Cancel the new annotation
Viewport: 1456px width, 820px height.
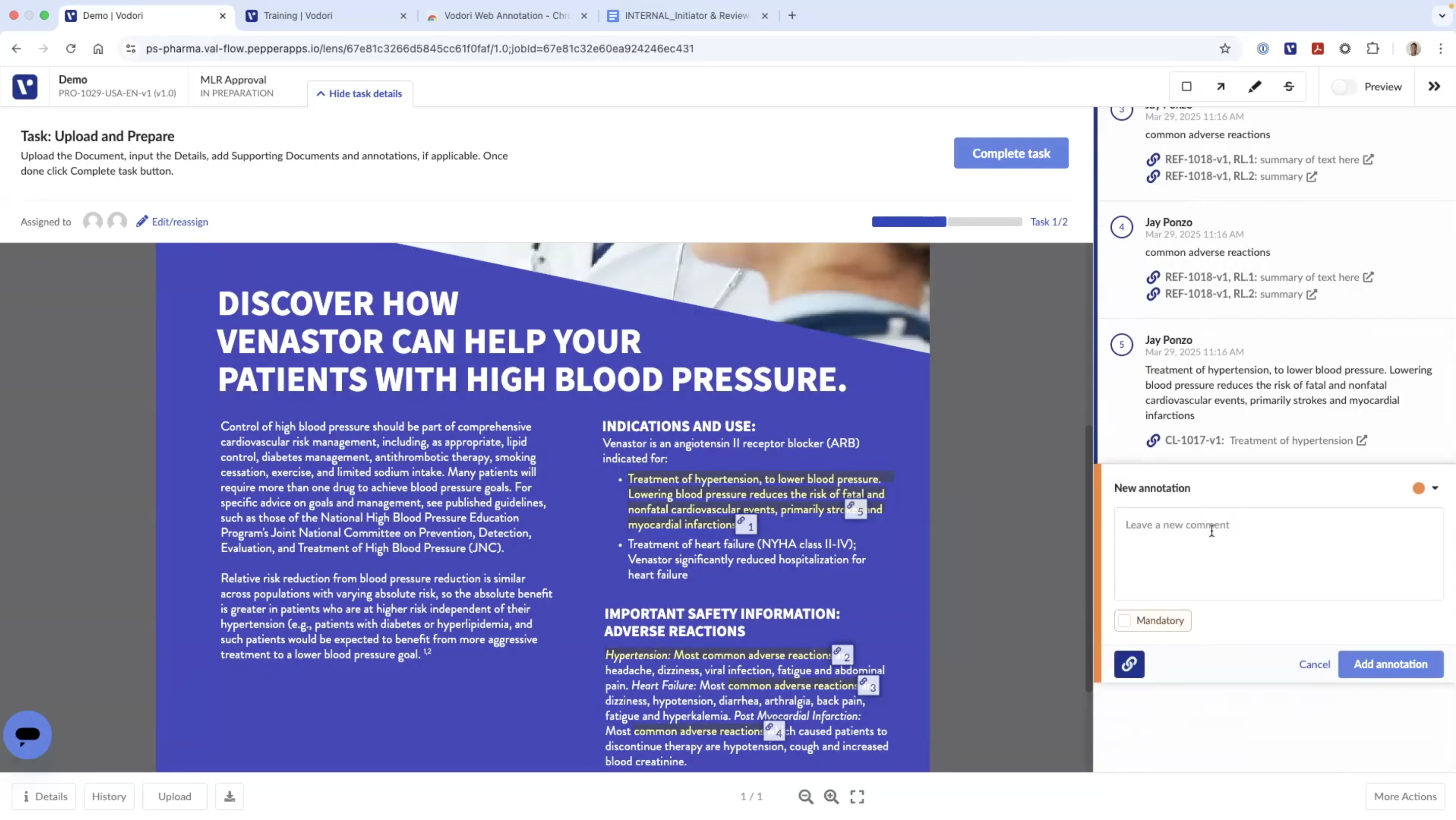pos(1314,664)
